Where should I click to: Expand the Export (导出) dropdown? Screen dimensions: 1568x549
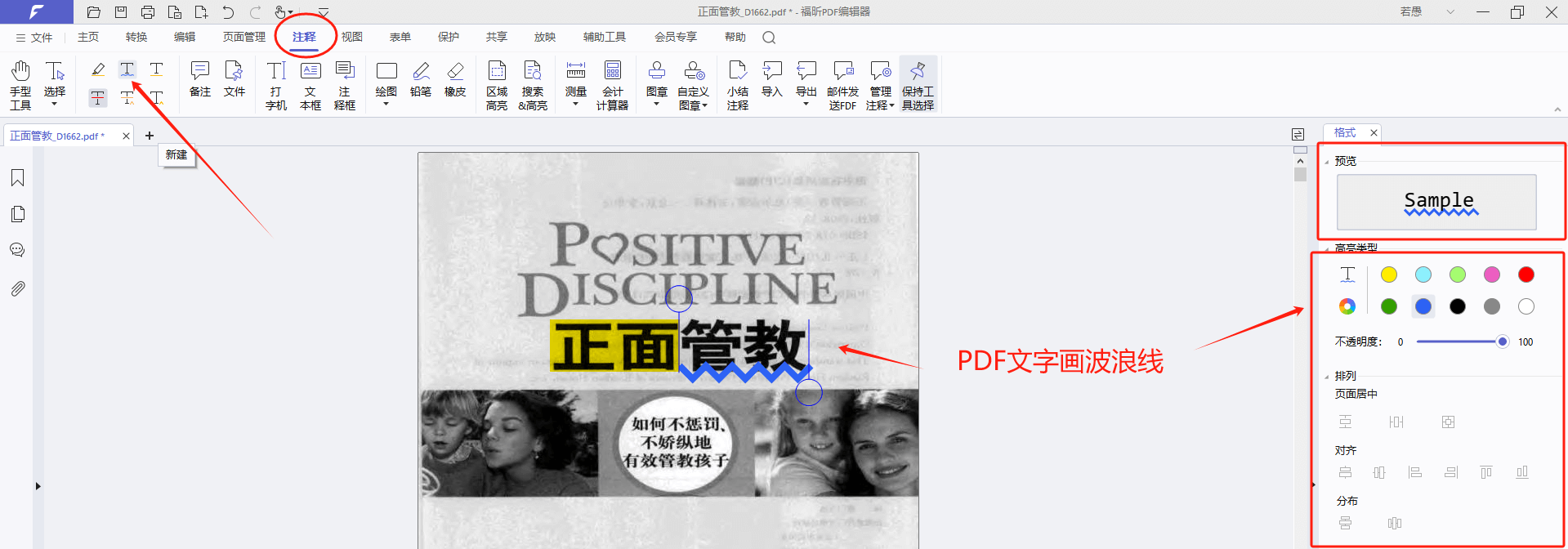806,104
